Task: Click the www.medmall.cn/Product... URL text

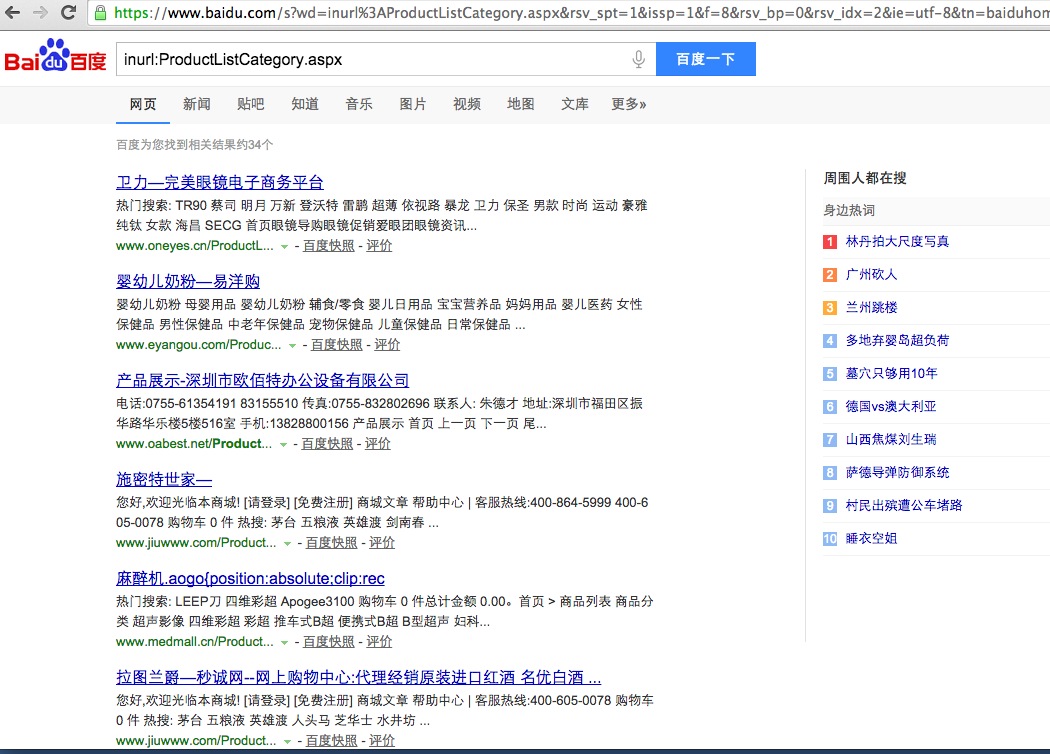Action: click(195, 642)
